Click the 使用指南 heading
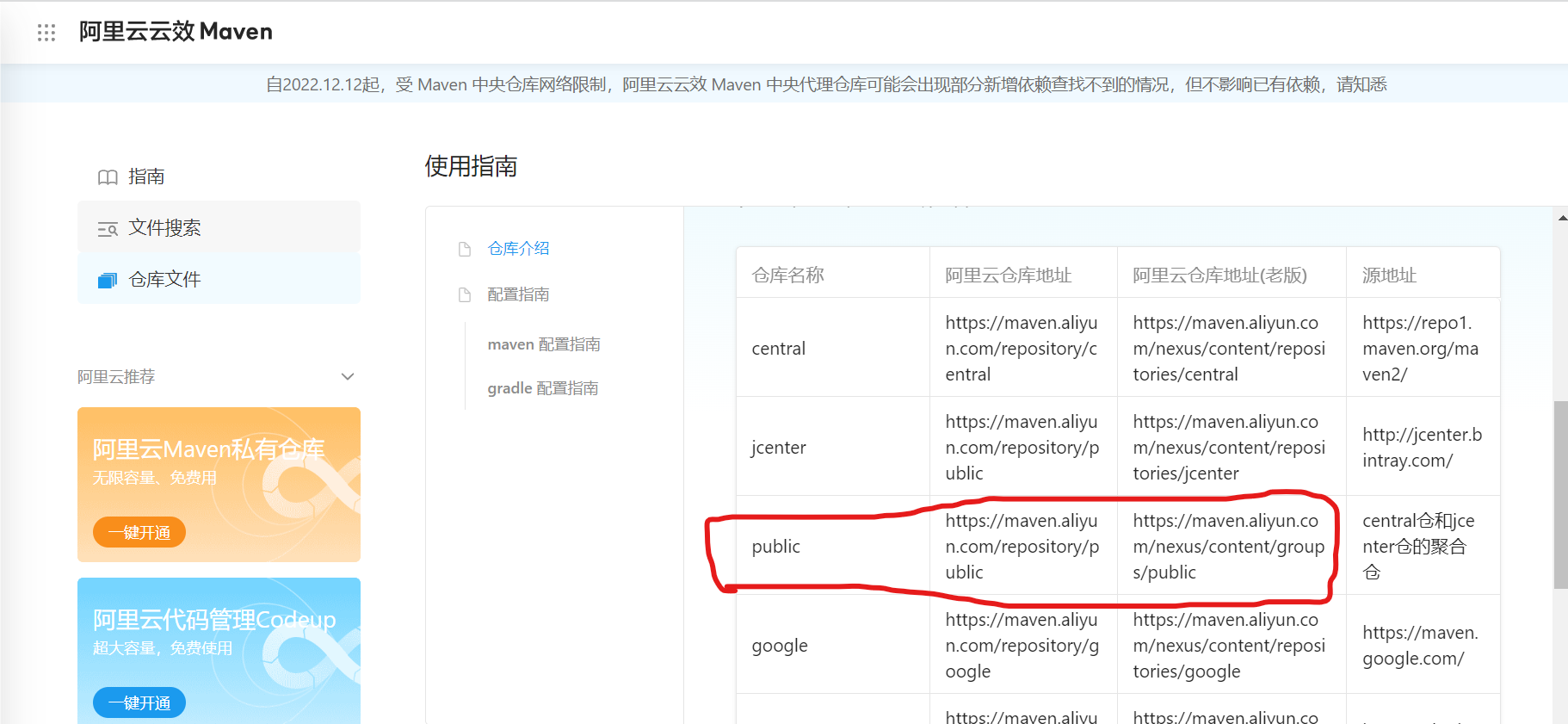 click(x=471, y=166)
